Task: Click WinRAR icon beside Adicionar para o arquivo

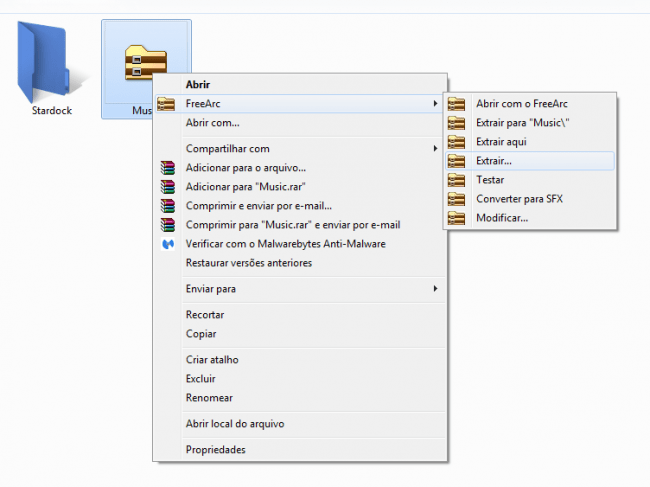Action: pyautogui.click(x=167, y=168)
